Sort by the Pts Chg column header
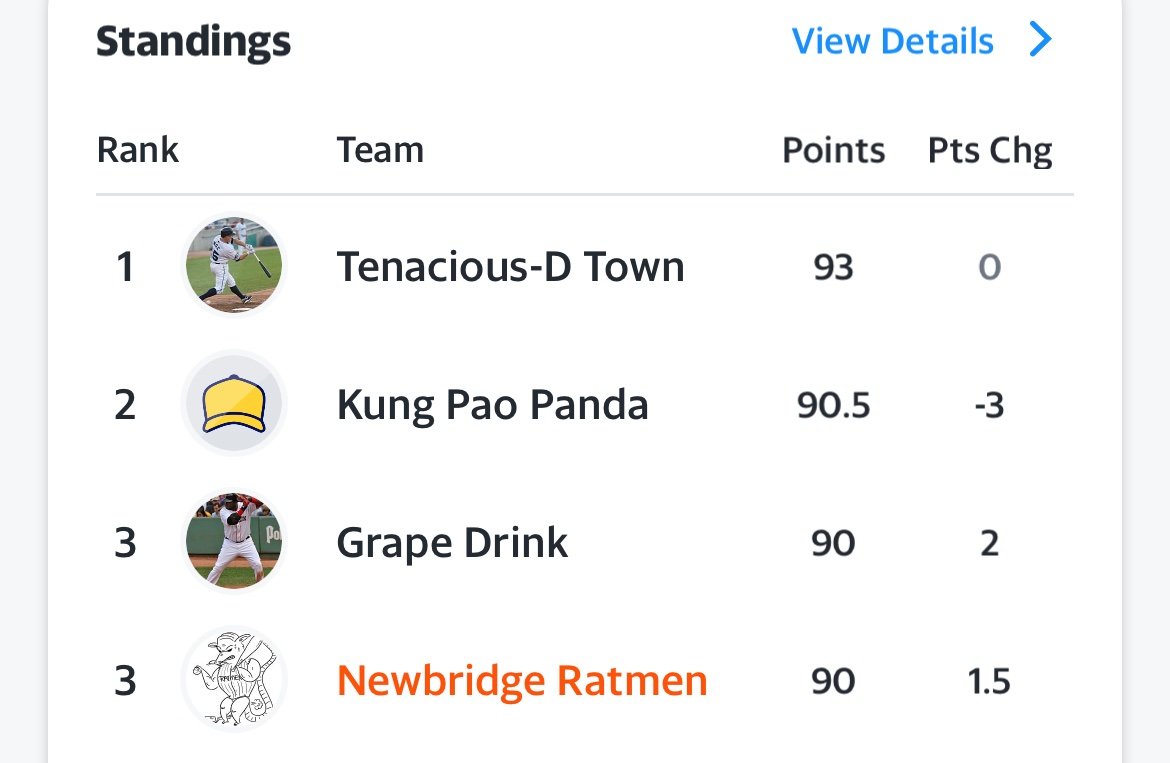1170x763 pixels. pyautogui.click(x=990, y=151)
